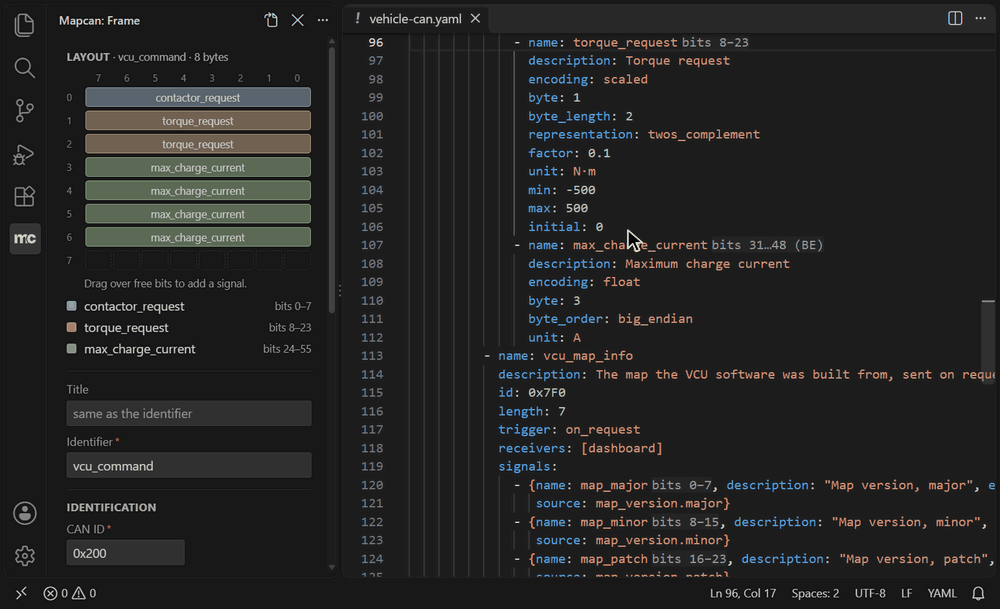Click 'map_version.minor' source on line 123
1000x609 pixels.
click(659, 540)
